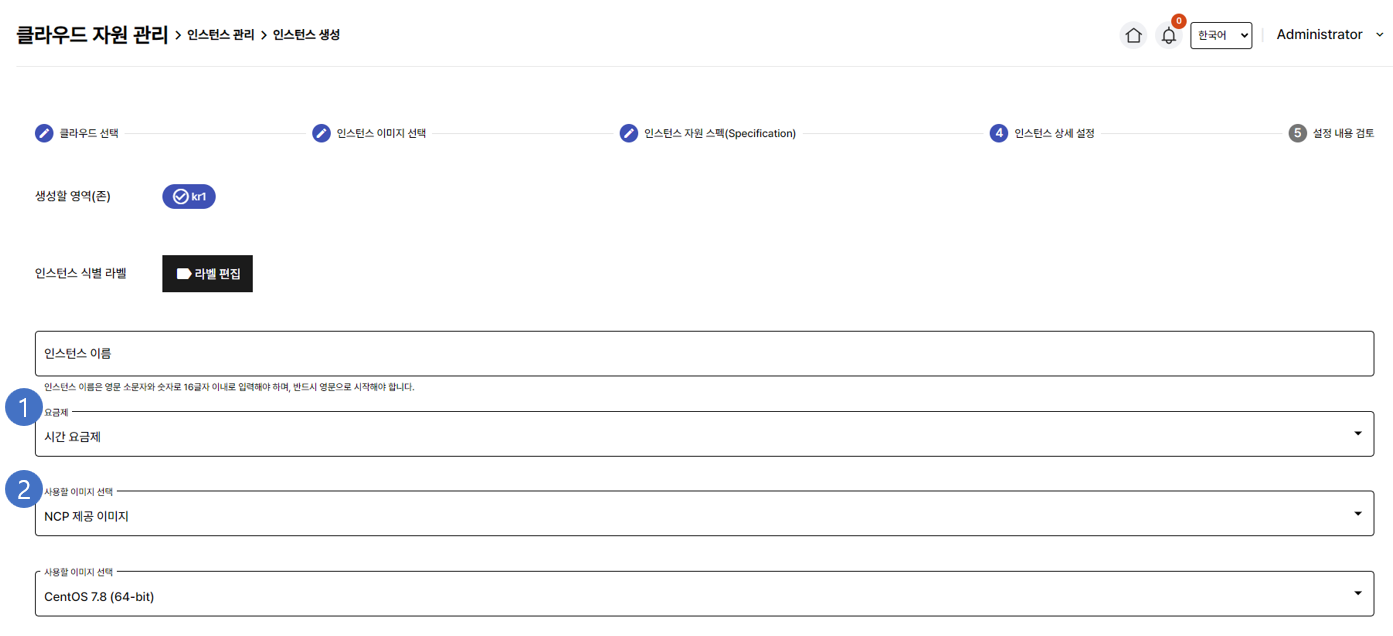Toggle the kr1 zone chip
The image size is (1393, 636).
point(189,196)
